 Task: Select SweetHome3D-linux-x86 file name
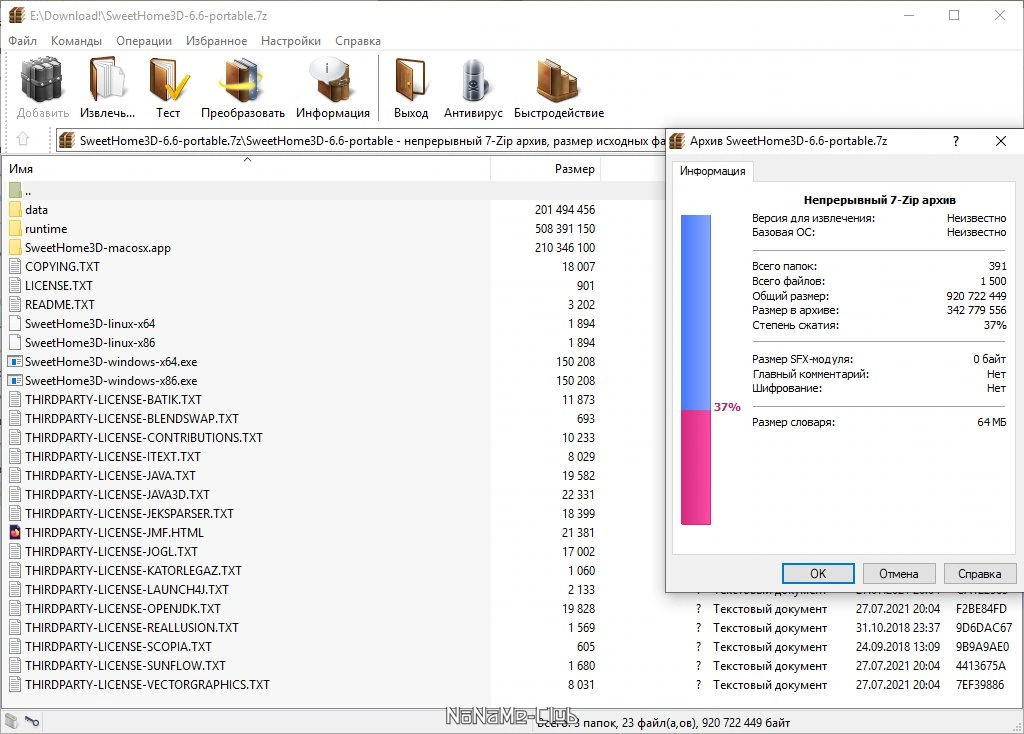tap(90, 342)
